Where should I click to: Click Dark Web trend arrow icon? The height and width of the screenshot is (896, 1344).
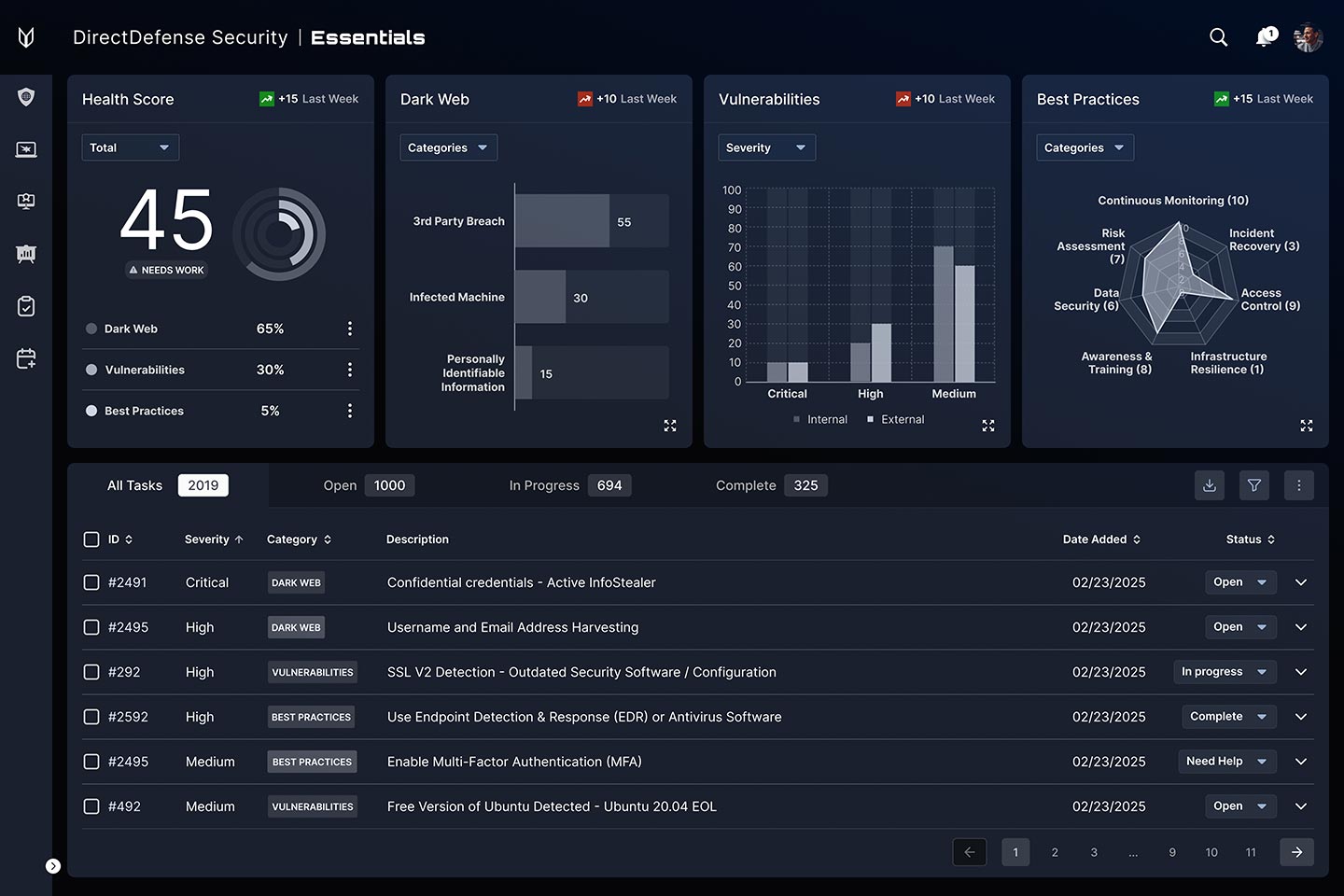pos(585,99)
